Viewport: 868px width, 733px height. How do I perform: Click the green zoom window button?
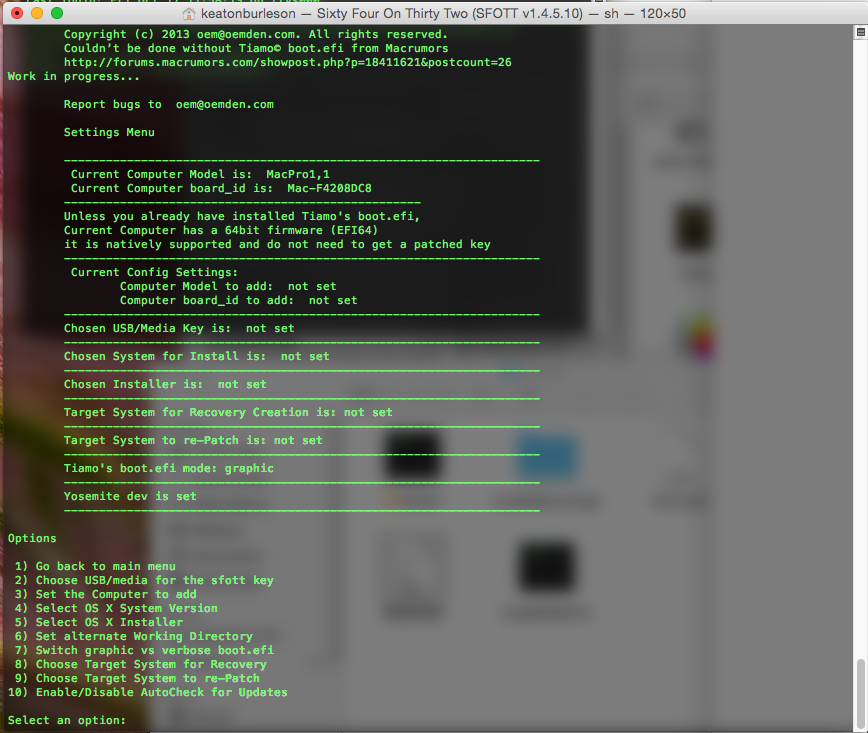pyautogui.click(x=57, y=13)
